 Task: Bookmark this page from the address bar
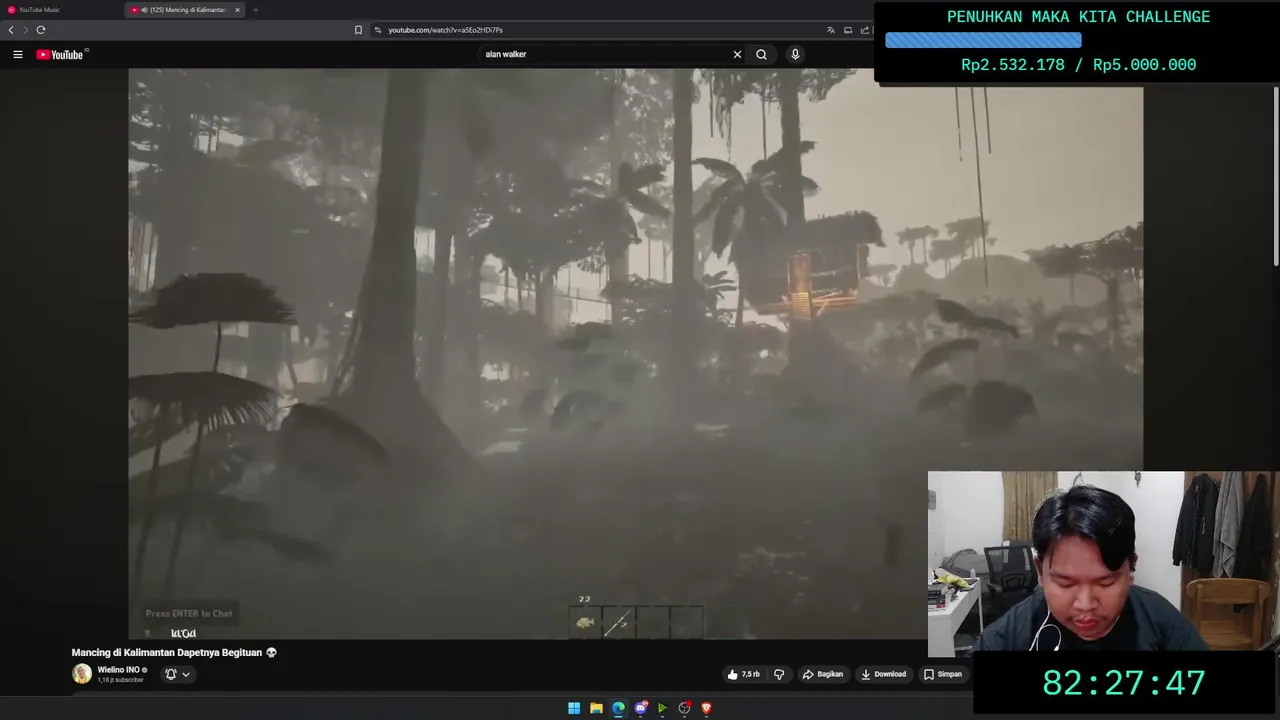coord(358,30)
